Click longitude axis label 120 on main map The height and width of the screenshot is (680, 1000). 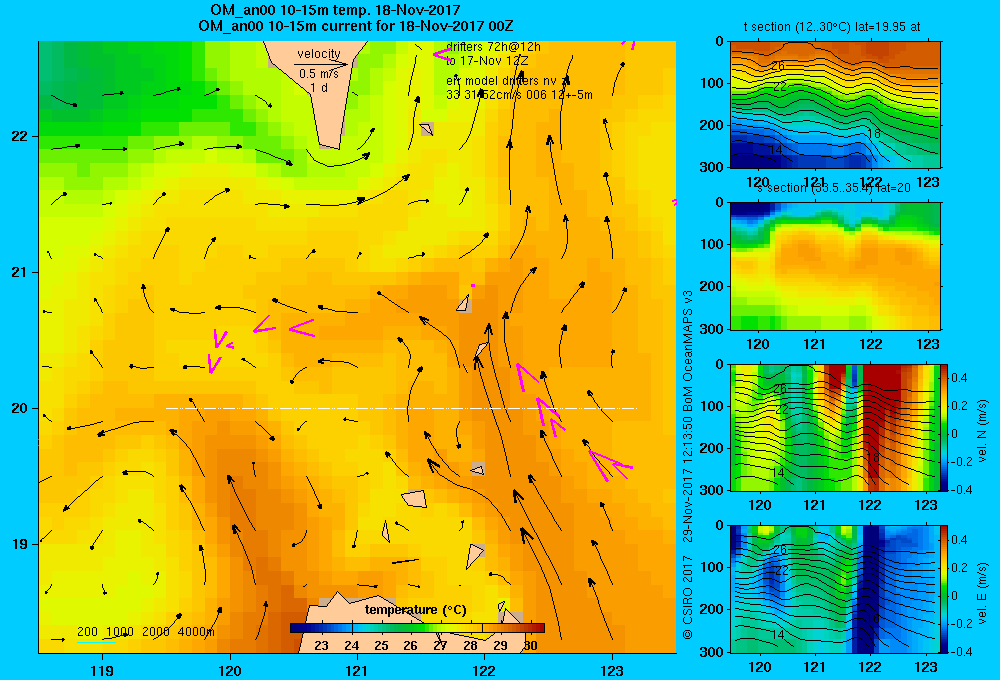click(230, 670)
